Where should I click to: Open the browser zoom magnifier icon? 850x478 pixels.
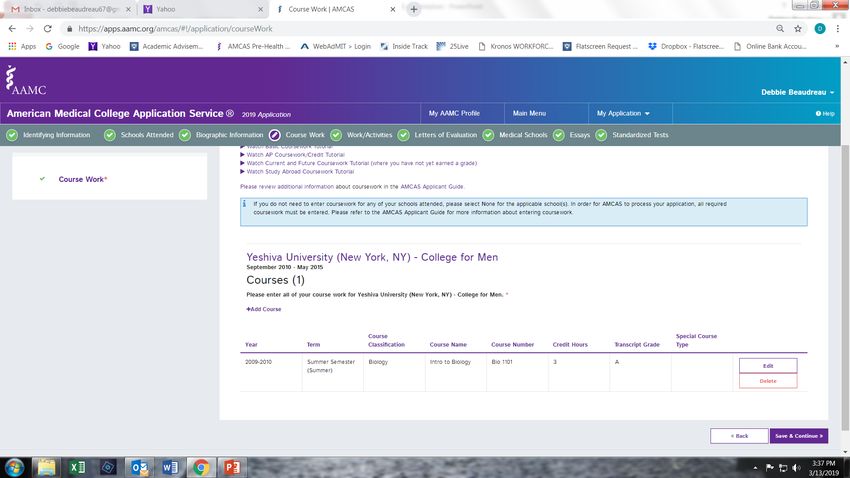[780, 29]
